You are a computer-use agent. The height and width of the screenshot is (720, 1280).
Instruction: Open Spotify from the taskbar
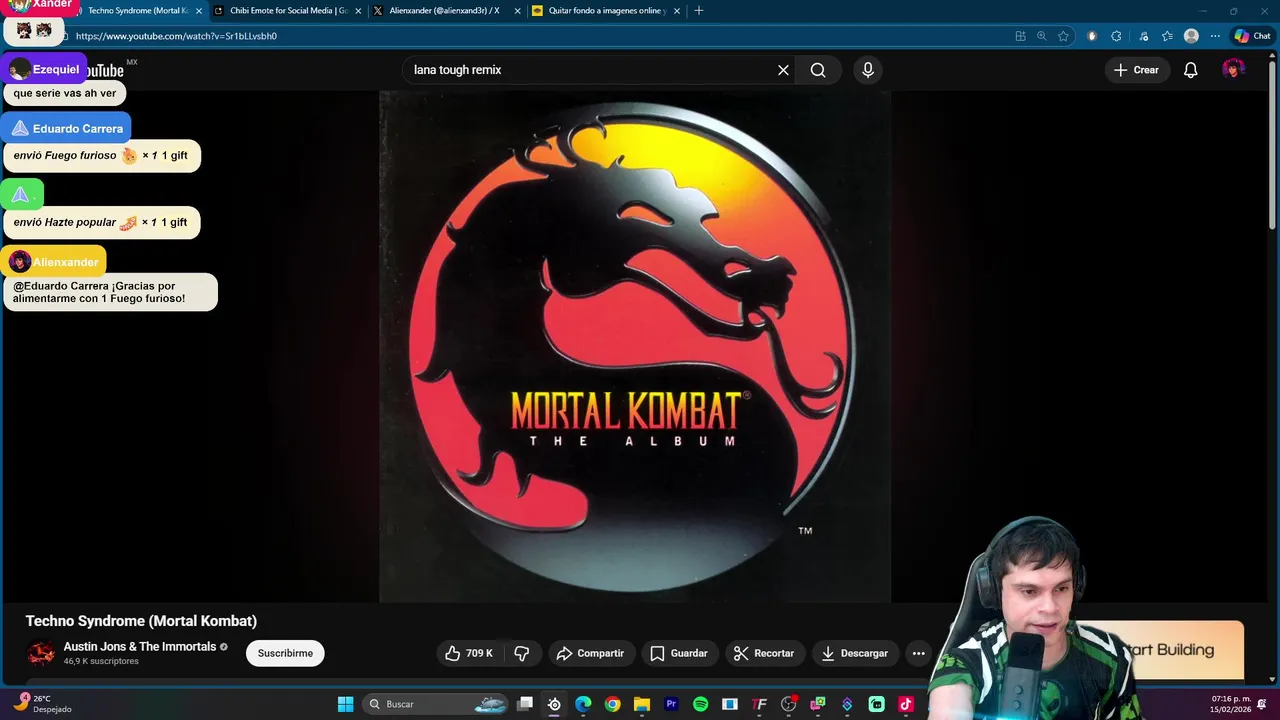pyautogui.click(x=700, y=704)
